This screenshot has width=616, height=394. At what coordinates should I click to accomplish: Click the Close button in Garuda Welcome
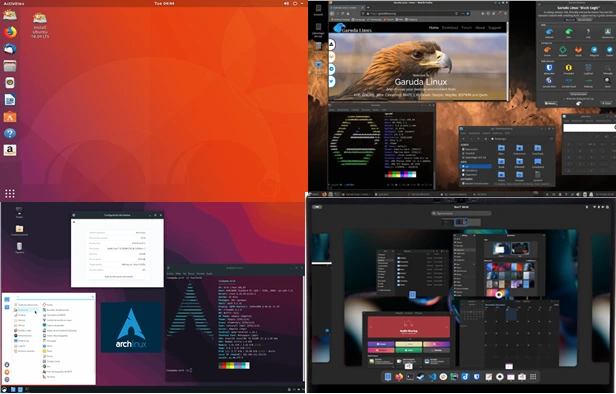(607, 103)
